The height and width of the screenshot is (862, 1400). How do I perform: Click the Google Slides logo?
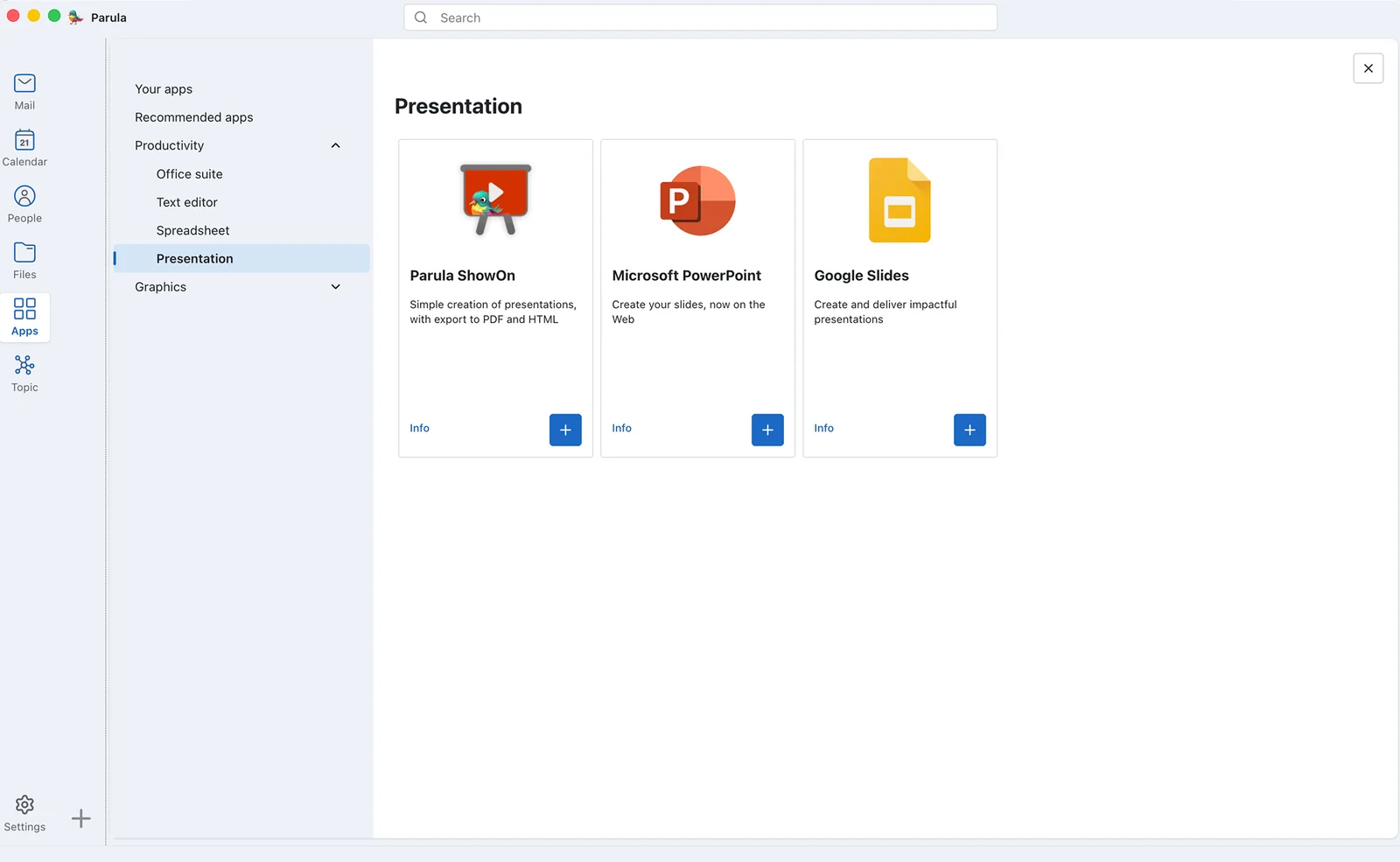coord(899,200)
